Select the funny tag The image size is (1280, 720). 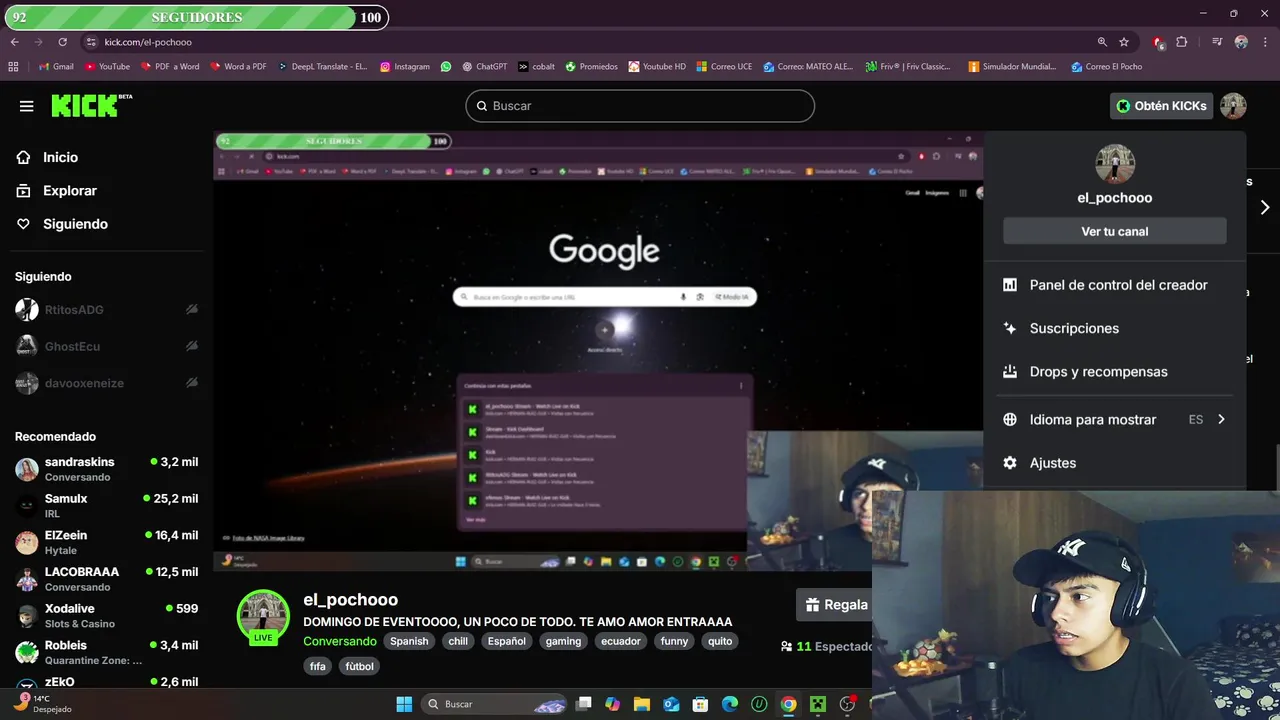(x=674, y=641)
